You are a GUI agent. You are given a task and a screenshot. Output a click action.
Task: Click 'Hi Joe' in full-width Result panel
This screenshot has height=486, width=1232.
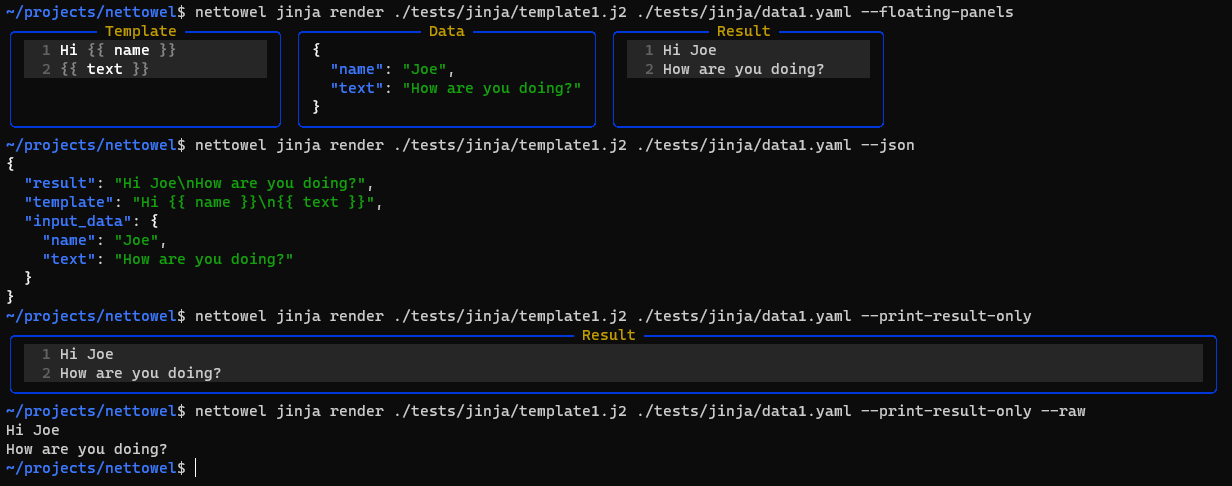click(87, 354)
